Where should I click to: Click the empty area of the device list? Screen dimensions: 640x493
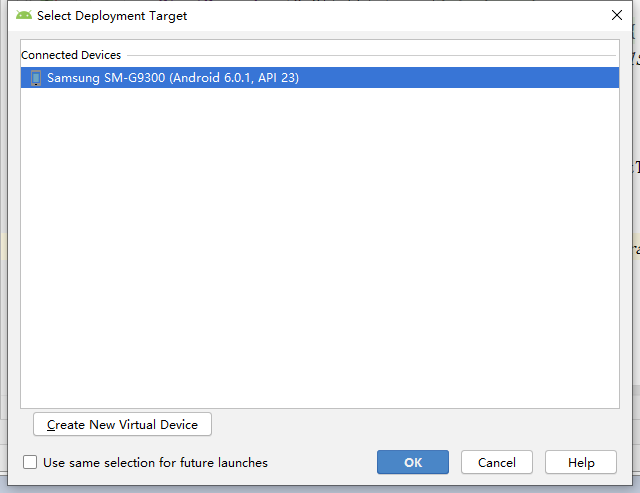coord(320,250)
